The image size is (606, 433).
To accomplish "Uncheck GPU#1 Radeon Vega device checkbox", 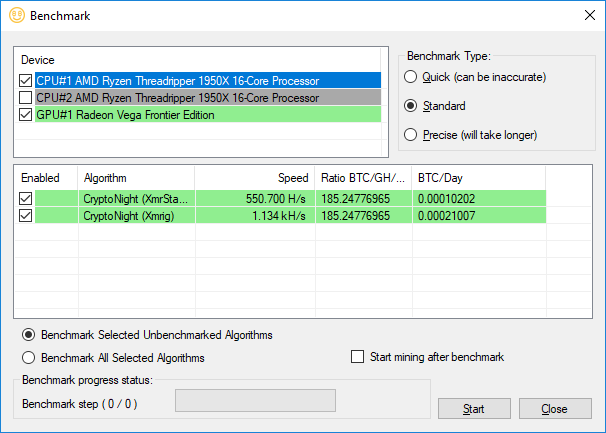I will tap(26, 115).
